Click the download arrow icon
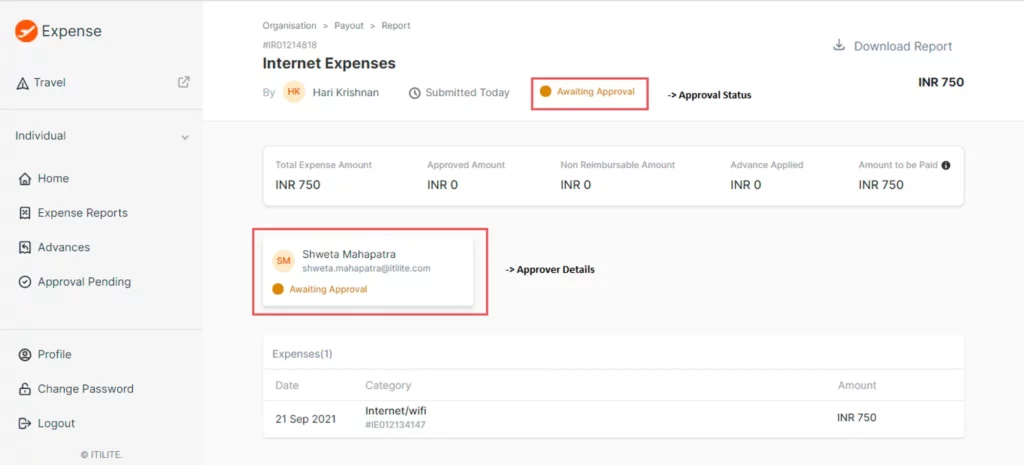Viewport: 1024px width, 465px height. click(839, 46)
